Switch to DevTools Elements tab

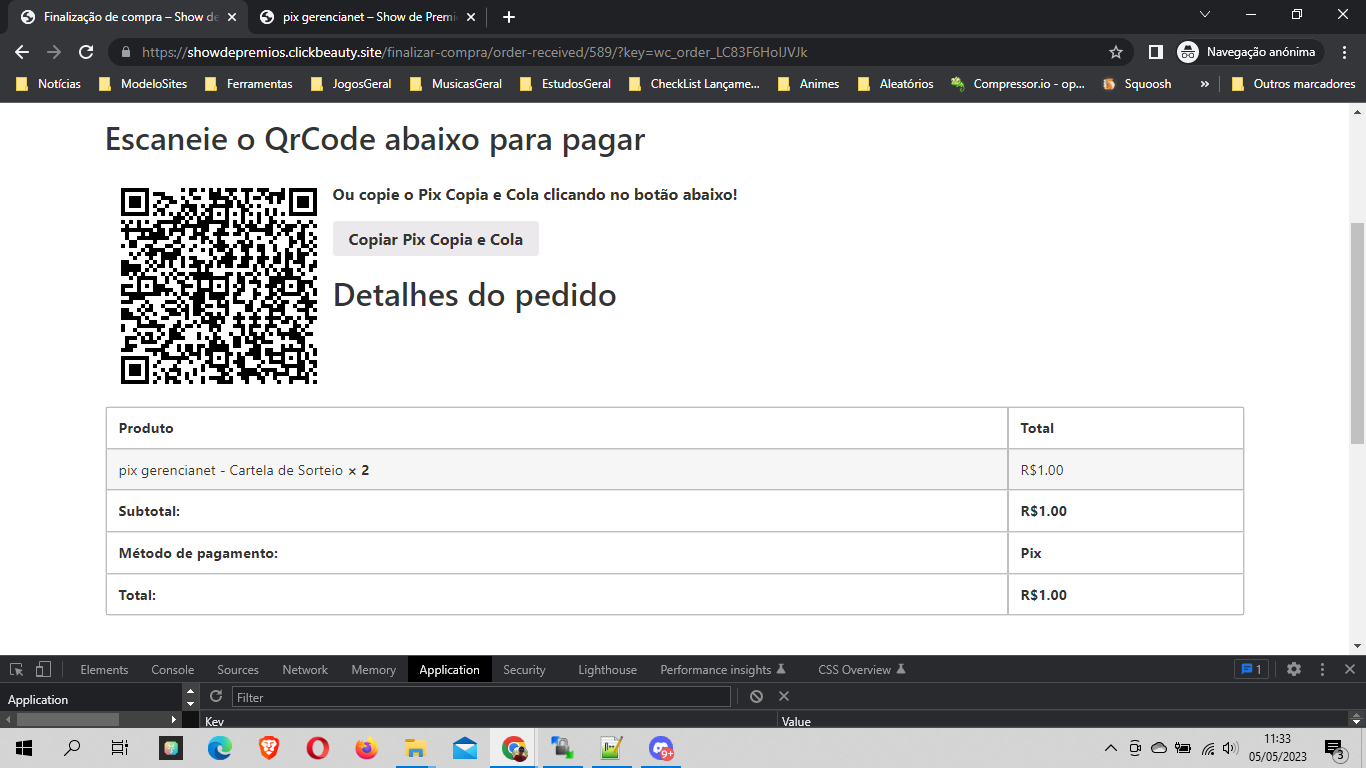pos(104,670)
